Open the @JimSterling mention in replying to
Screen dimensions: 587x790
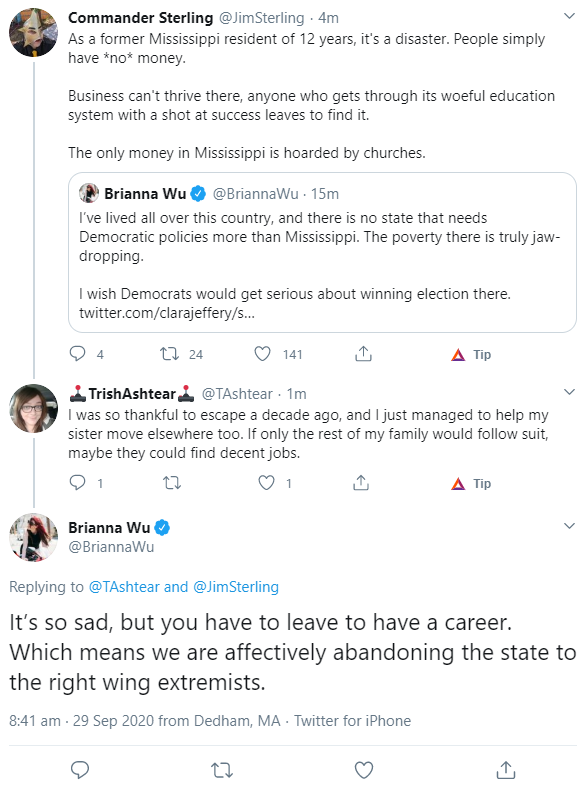click(236, 587)
